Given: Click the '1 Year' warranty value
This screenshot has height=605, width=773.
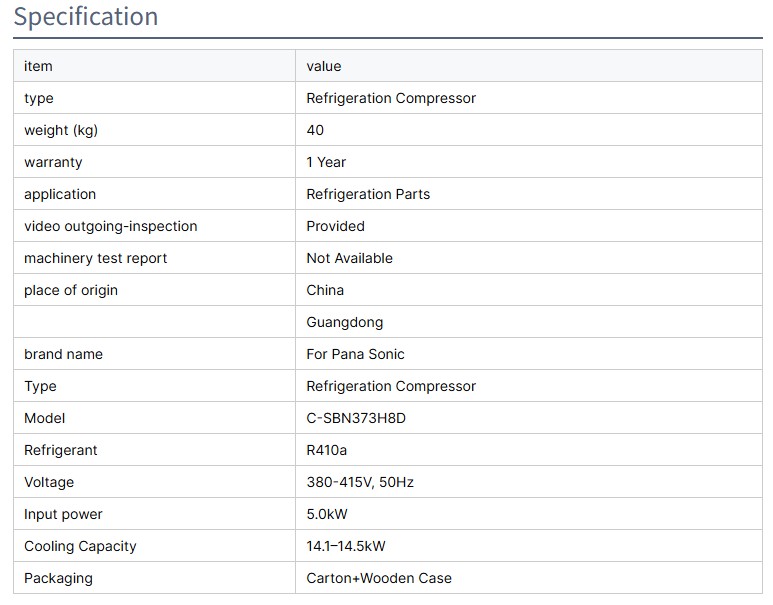Looking at the screenshot, I should (x=326, y=162).
